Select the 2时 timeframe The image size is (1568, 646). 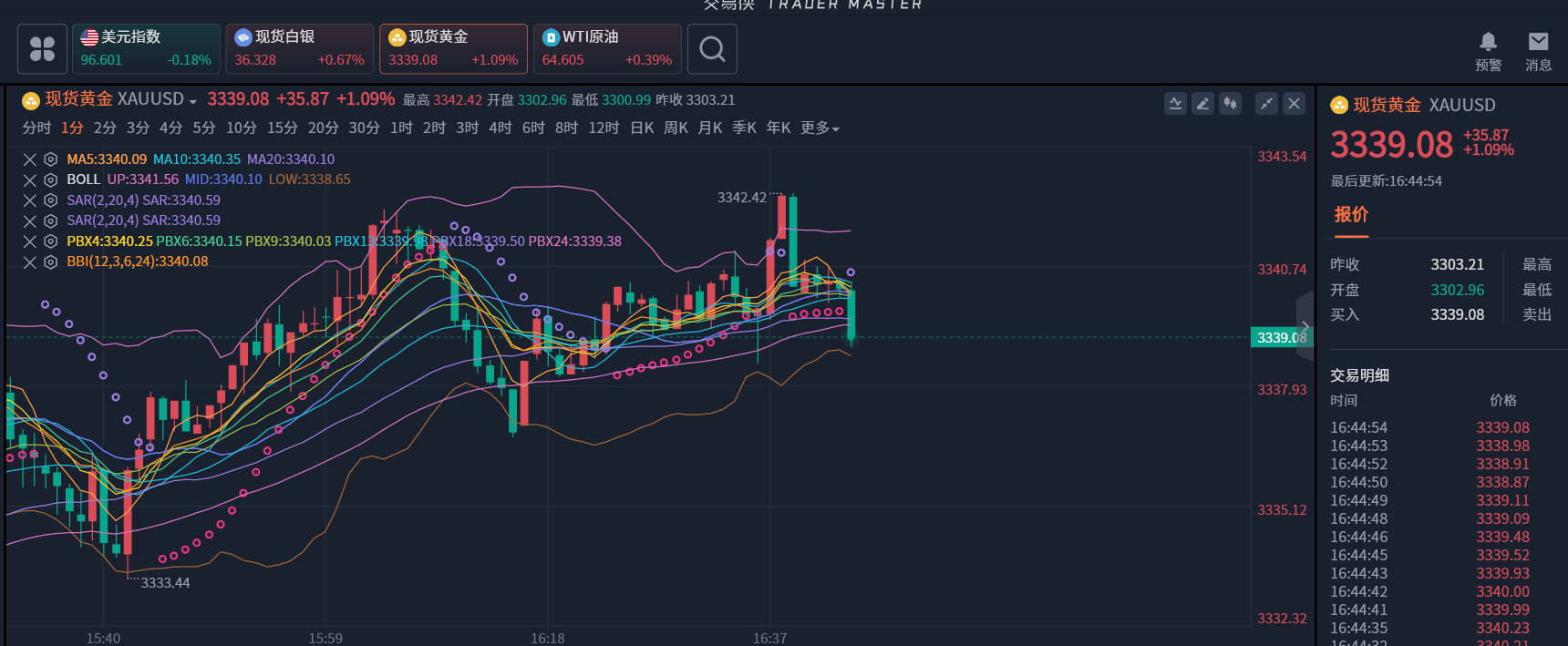point(434,128)
